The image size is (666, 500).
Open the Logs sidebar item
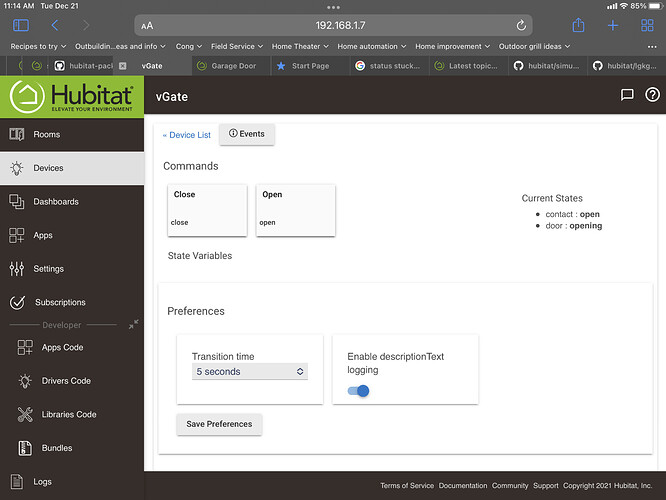(72, 482)
